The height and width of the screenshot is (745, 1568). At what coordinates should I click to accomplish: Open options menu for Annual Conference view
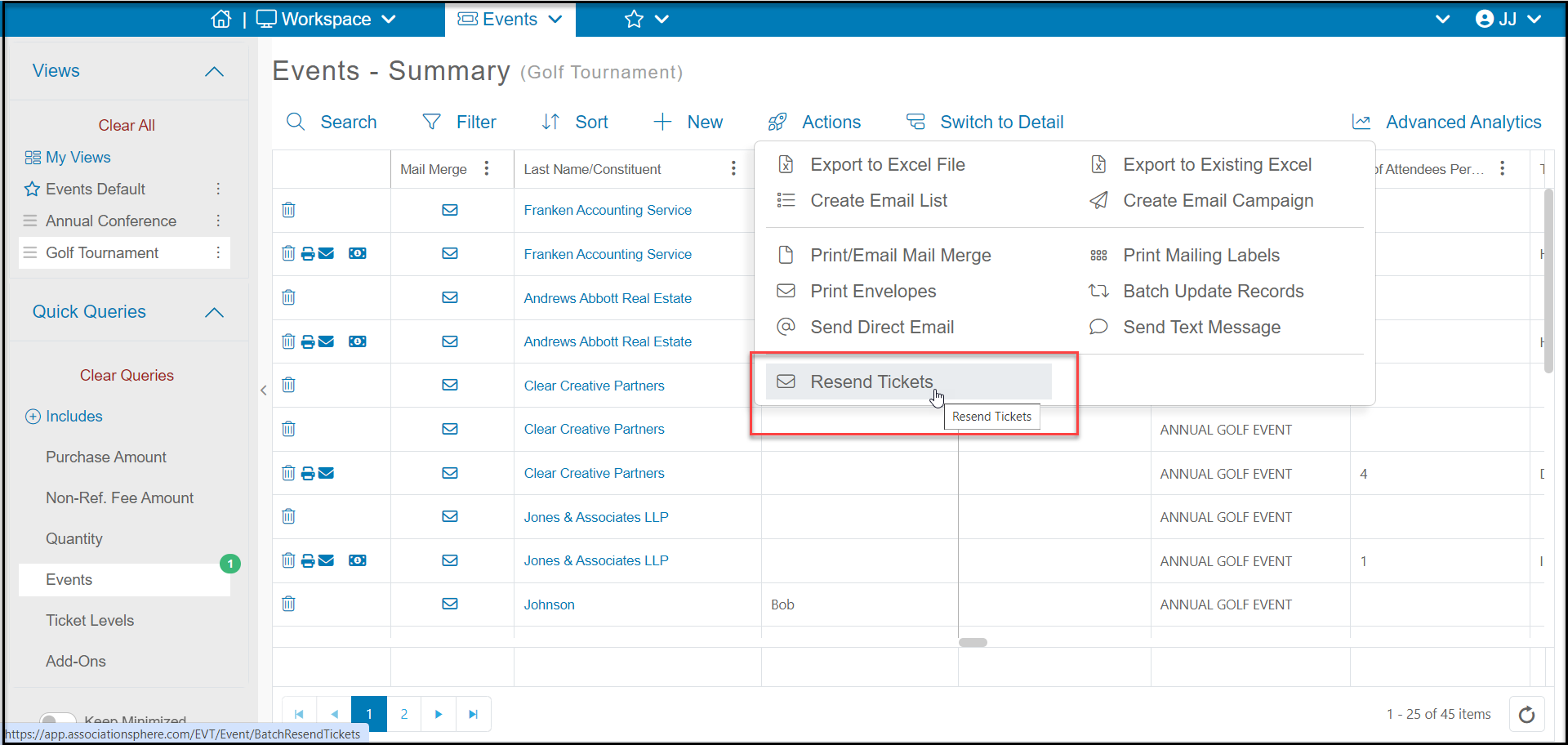[218, 221]
